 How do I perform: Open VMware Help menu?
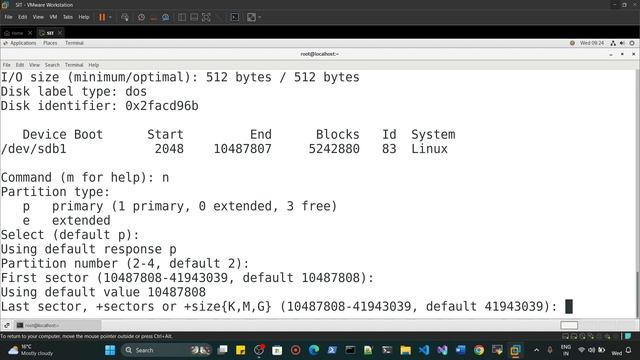pos(84,17)
